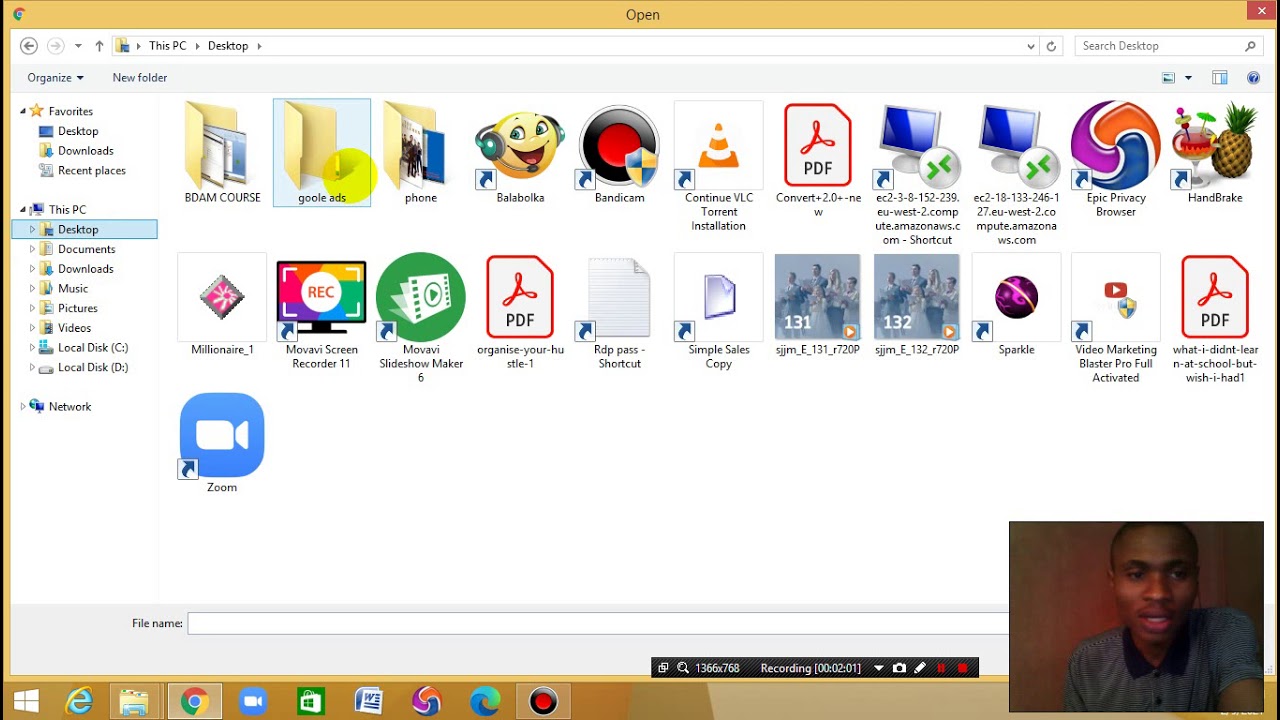The width and height of the screenshot is (1280, 720).
Task: Select the phone folder icon
Action: (x=421, y=145)
